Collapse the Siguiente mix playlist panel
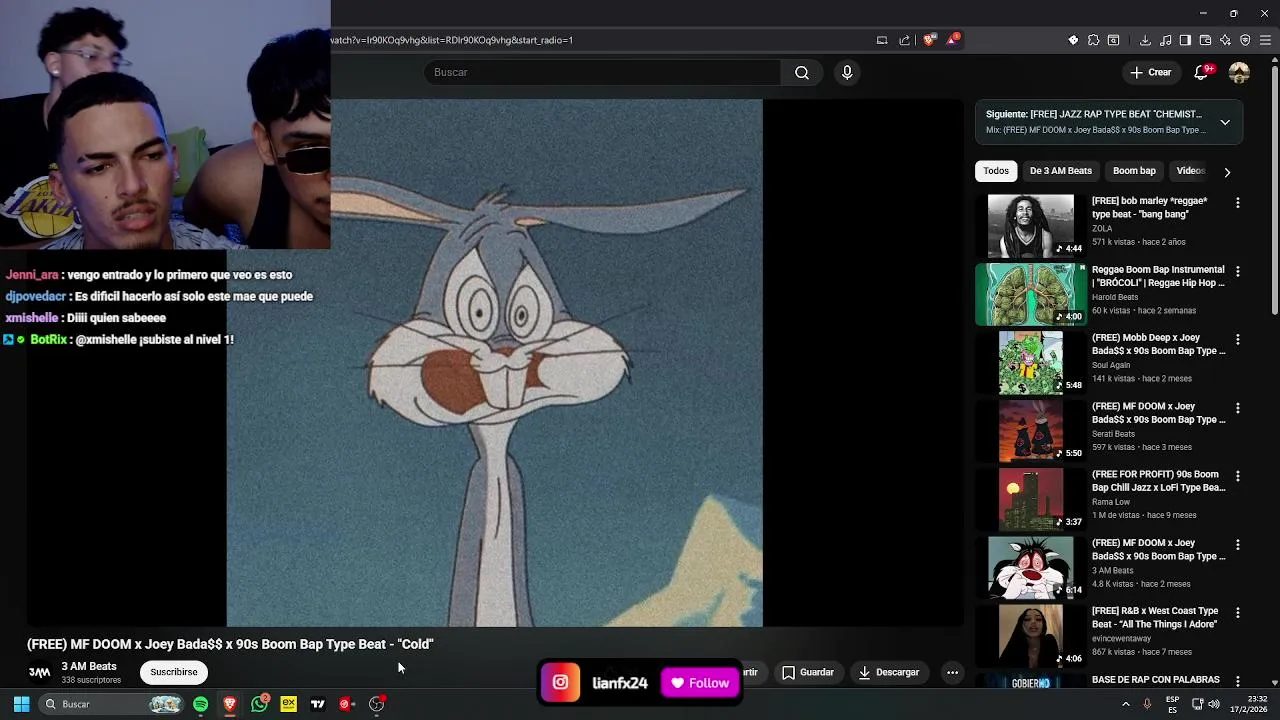 (x=1225, y=122)
